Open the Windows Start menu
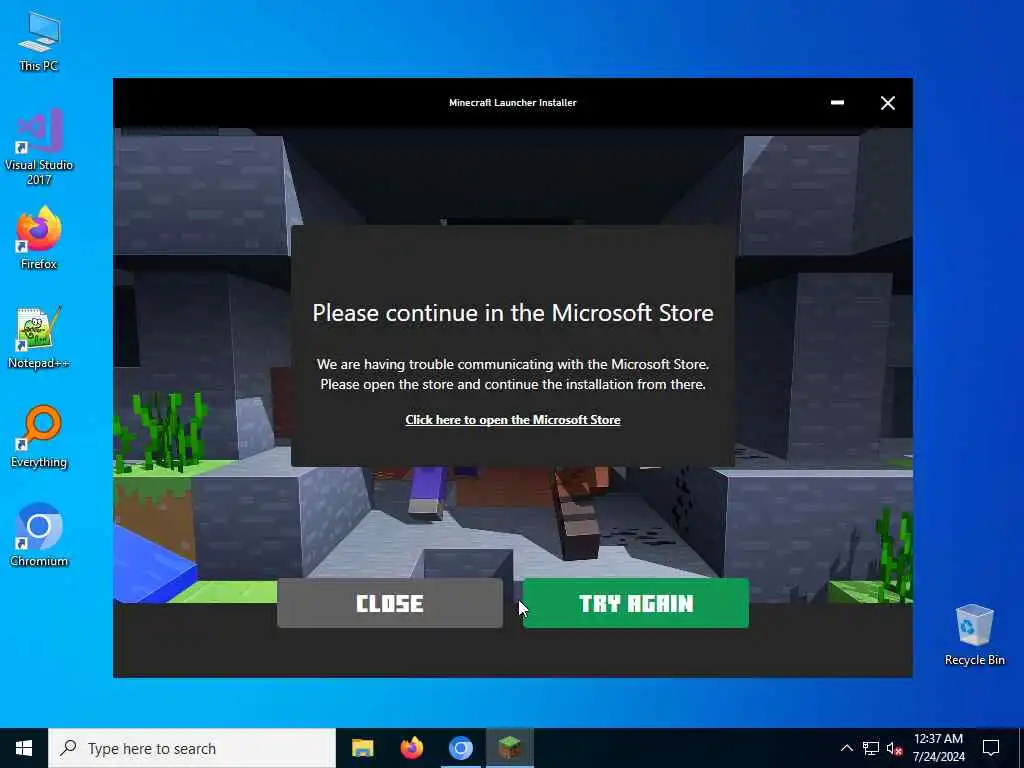Screen dimensions: 1024x768 tap(24, 748)
